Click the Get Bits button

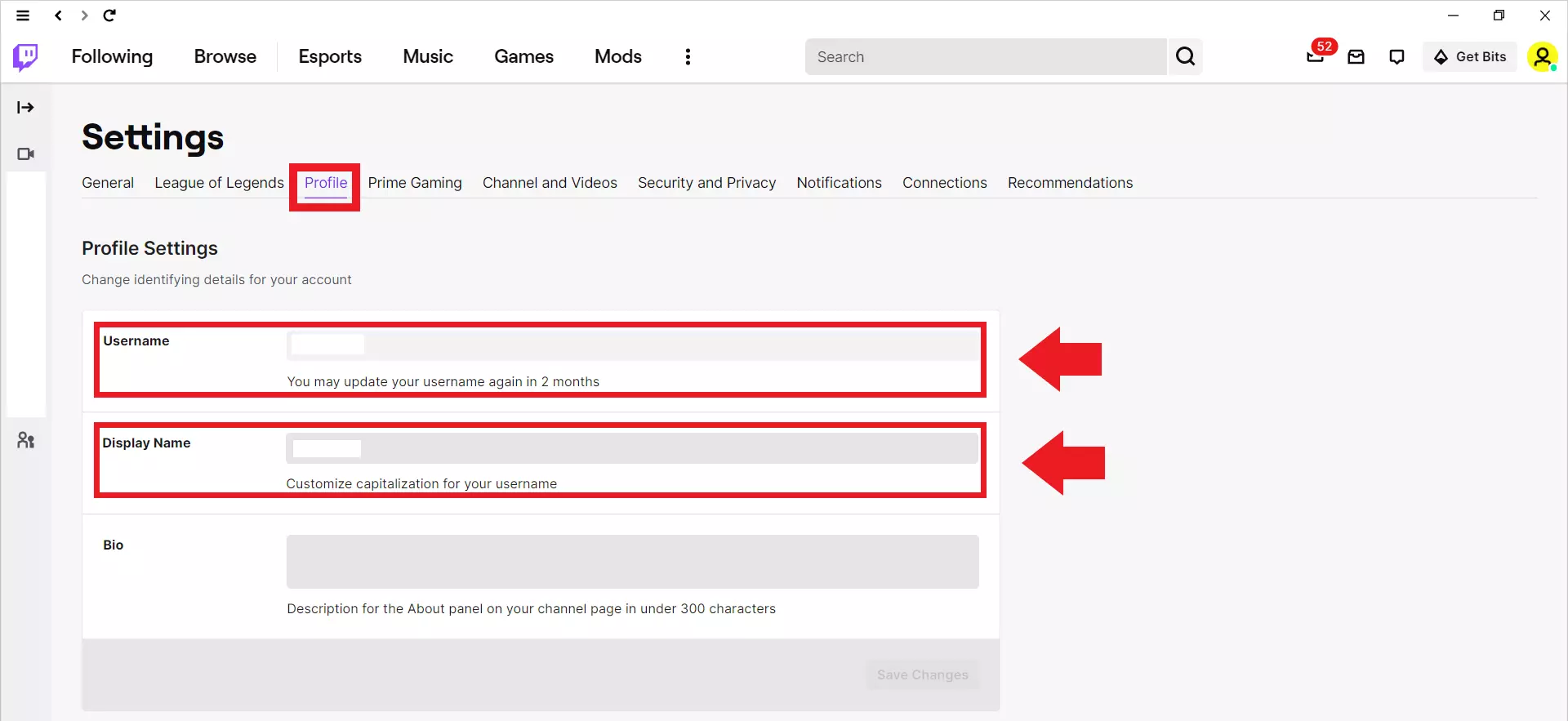(x=1470, y=56)
